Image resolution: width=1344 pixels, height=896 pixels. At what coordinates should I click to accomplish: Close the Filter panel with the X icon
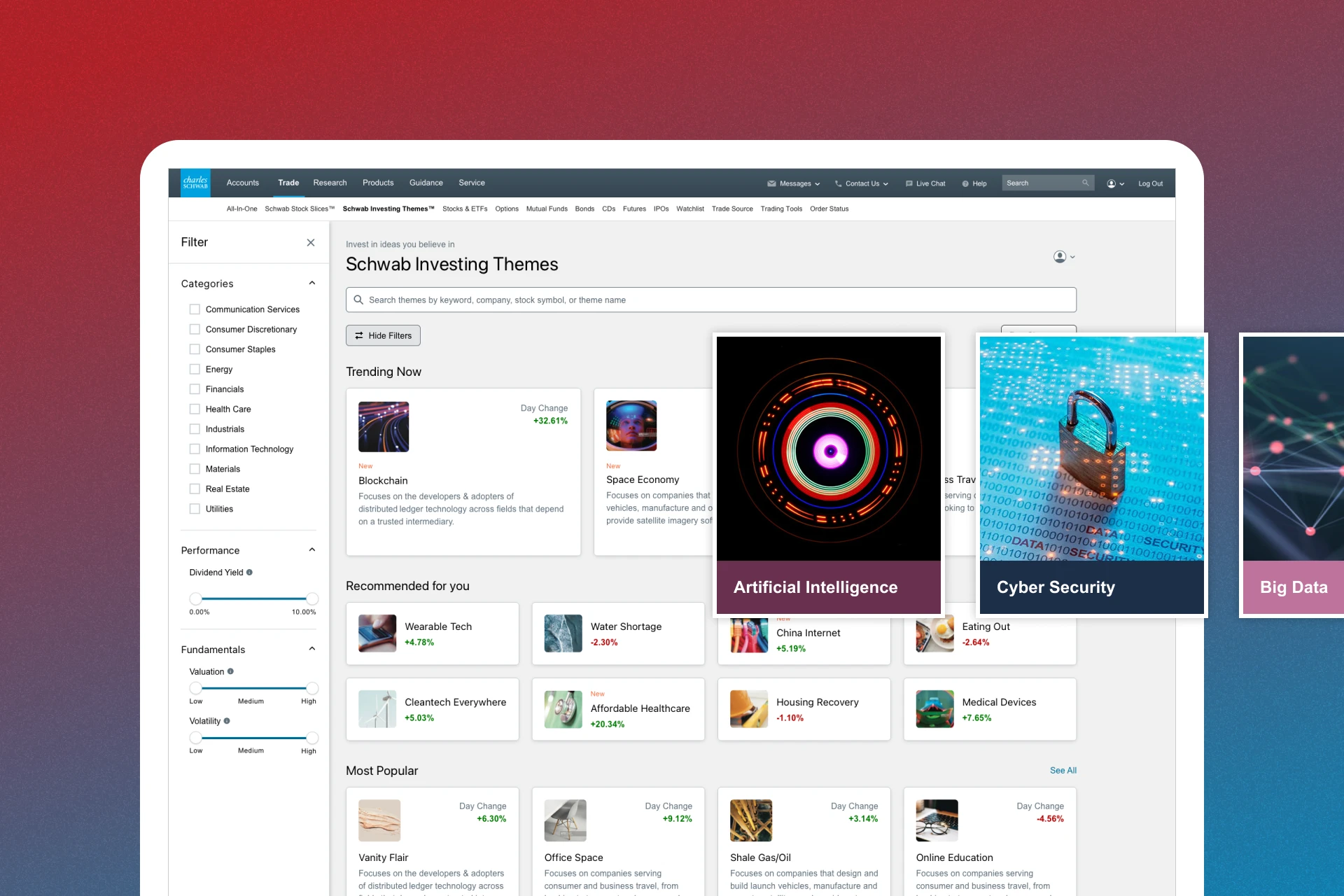(311, 242)
